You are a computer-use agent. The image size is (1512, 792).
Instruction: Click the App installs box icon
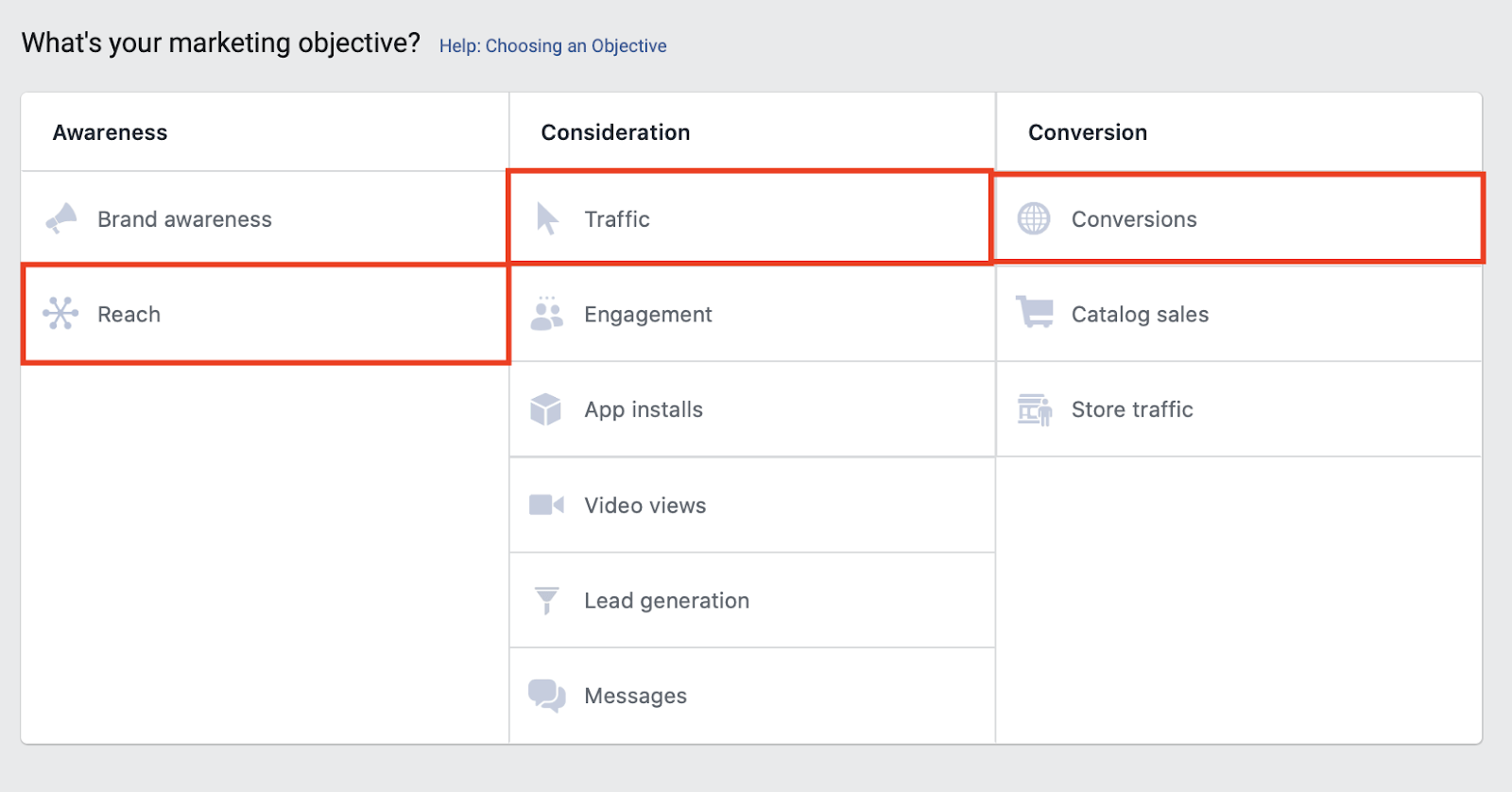(x=546, y=409)
